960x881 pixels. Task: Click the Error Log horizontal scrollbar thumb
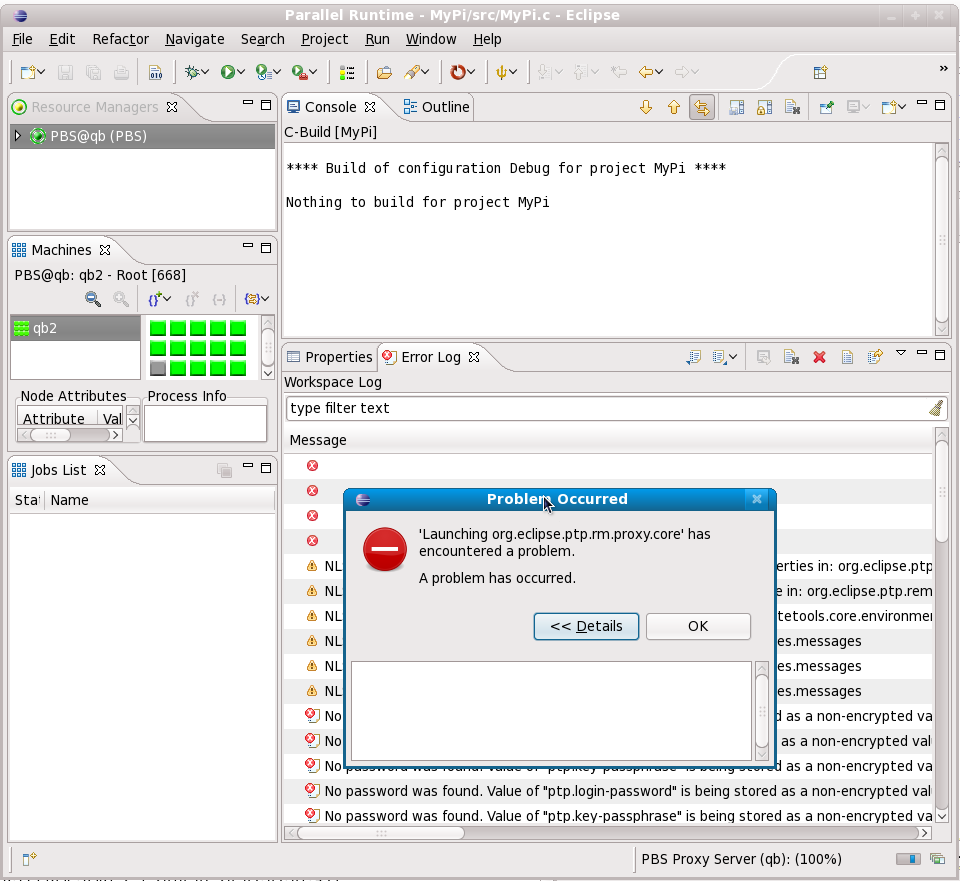pos(381,833)
